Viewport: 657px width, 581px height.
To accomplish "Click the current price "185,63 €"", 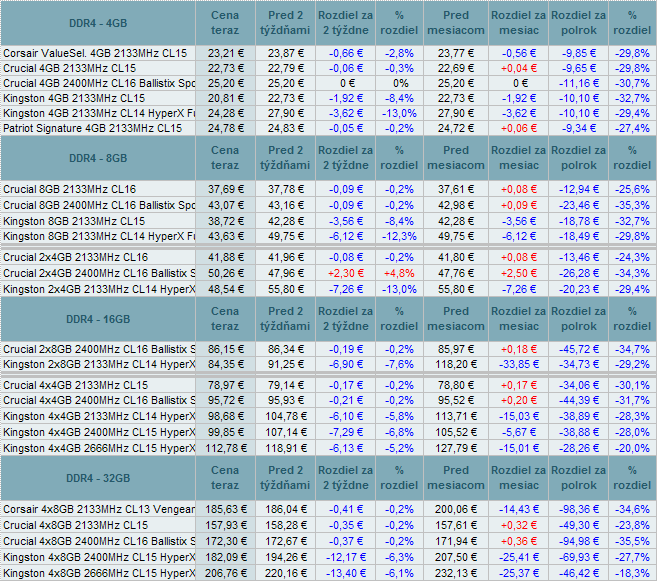I will pos(225,509).
